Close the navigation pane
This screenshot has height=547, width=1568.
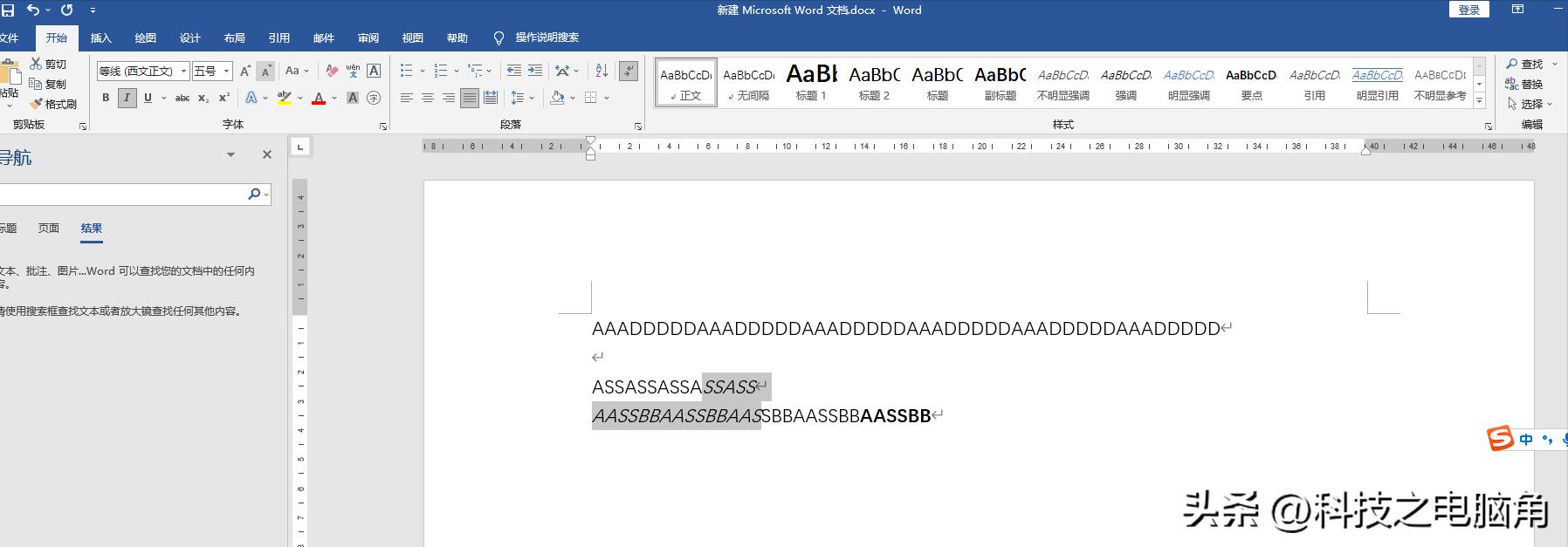click(x=267, y=154)
